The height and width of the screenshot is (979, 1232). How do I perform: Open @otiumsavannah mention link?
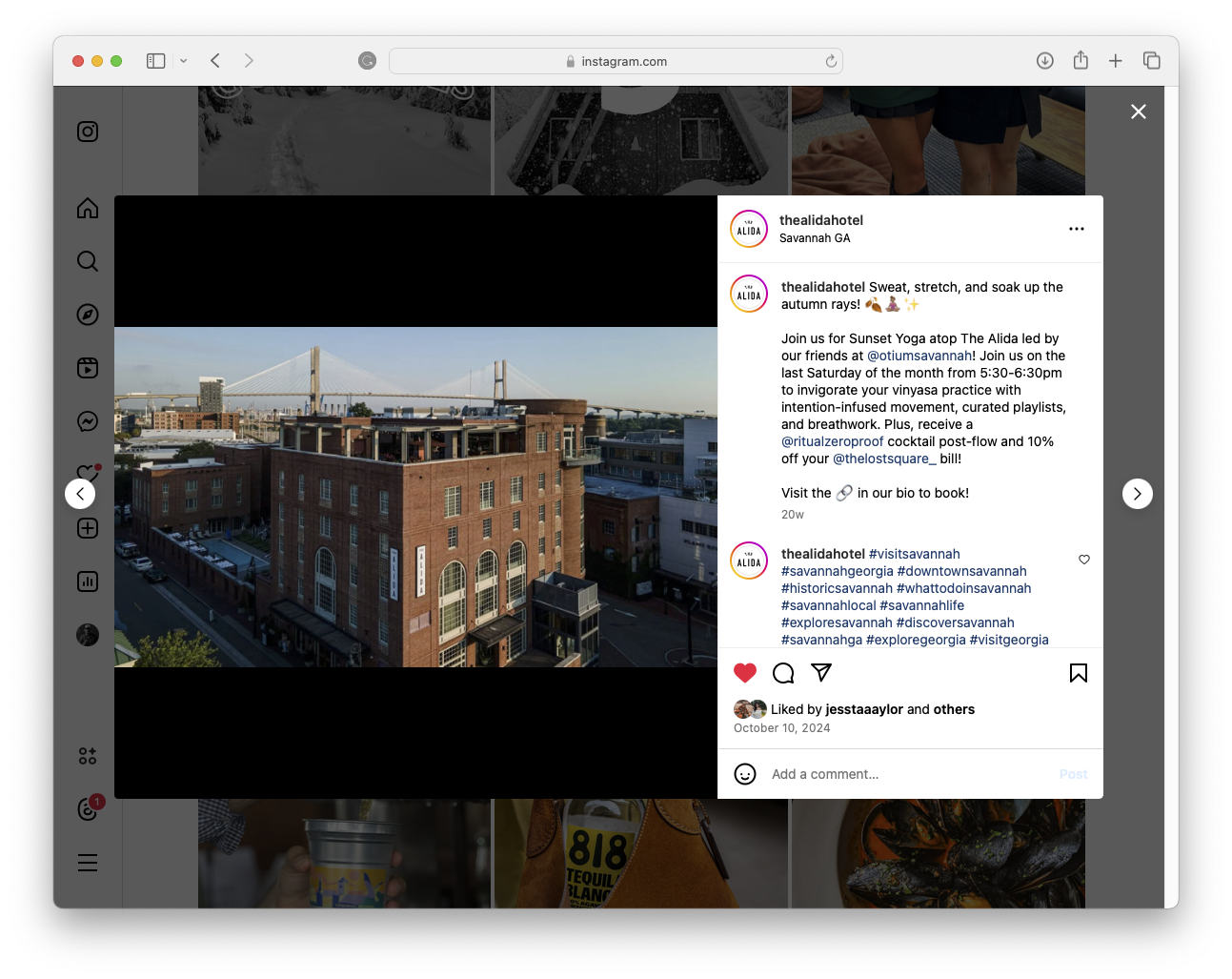click(x=919, y=356)
